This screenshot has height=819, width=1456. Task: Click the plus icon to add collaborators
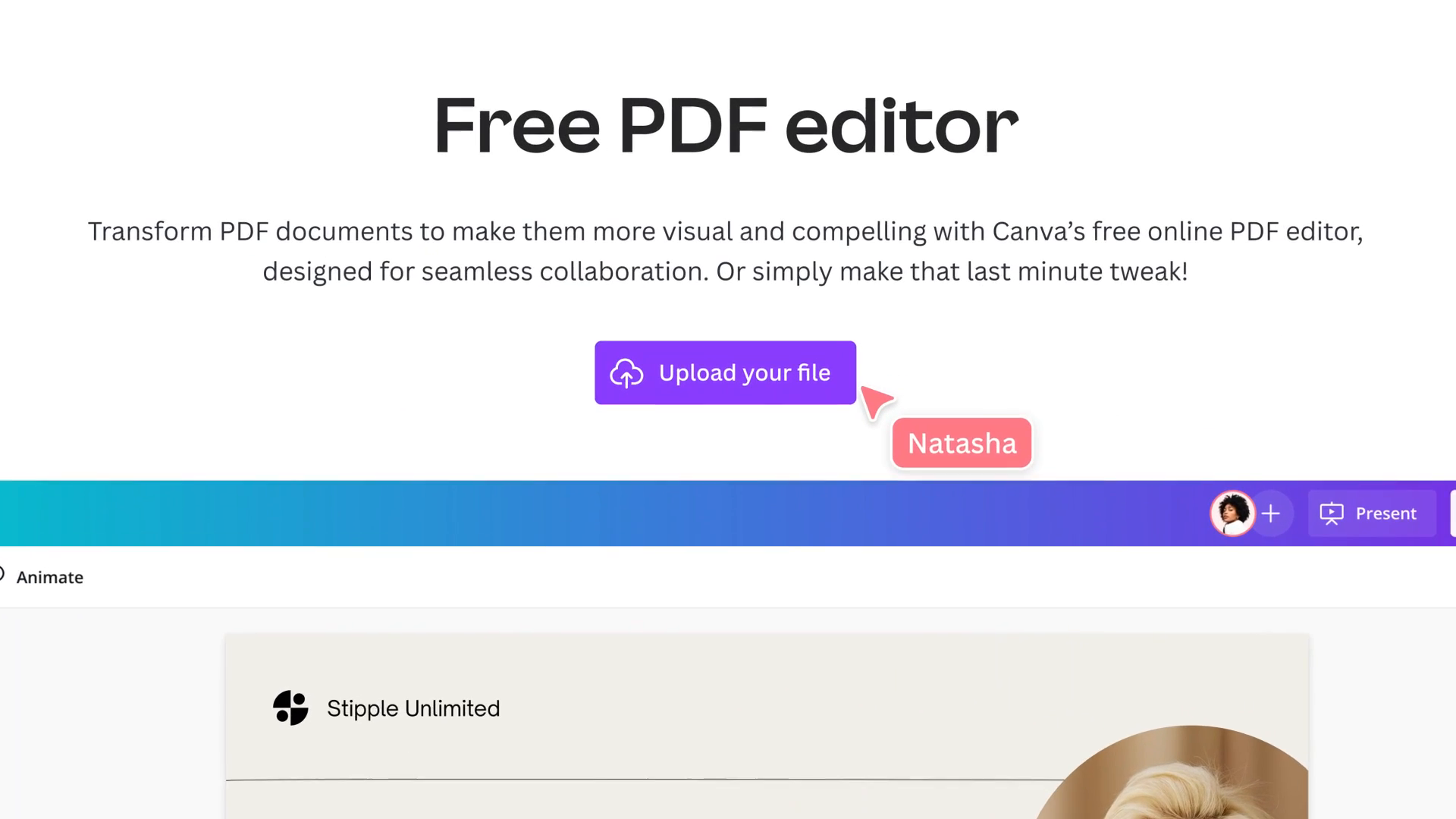(x=1271, y=513)
